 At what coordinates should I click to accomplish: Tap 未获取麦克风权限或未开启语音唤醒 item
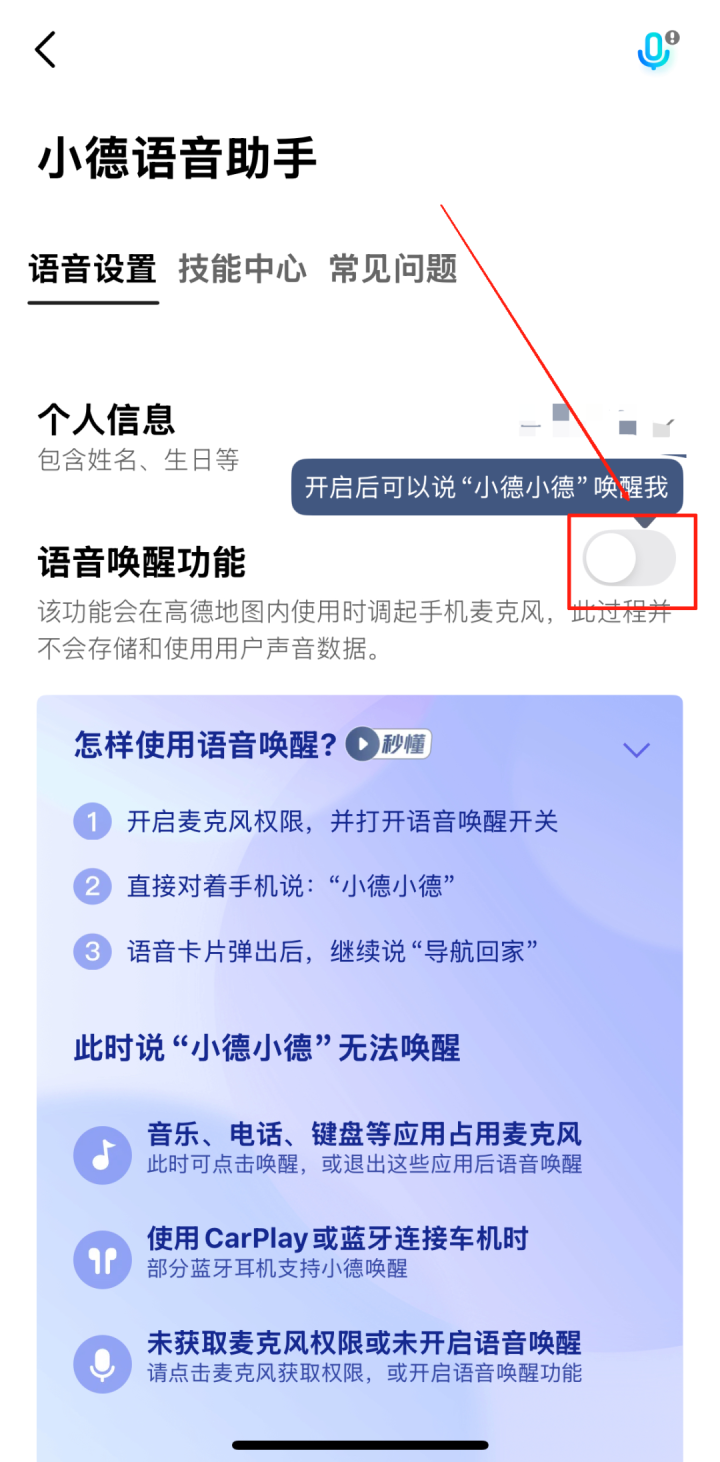click(364, 1355)
